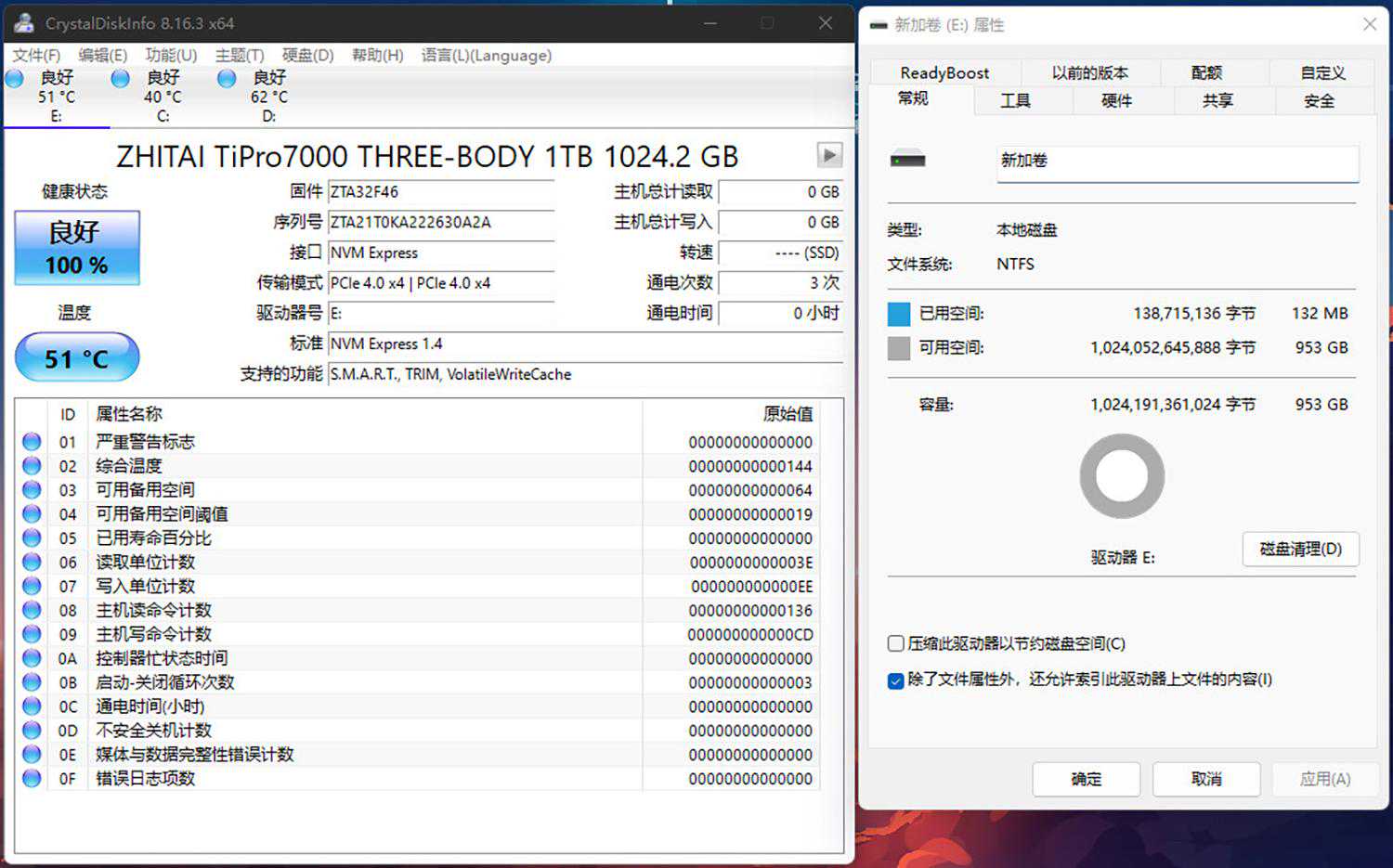Click the next disk arrow button
Screen dimensions: 1393x868
[828, 155]
